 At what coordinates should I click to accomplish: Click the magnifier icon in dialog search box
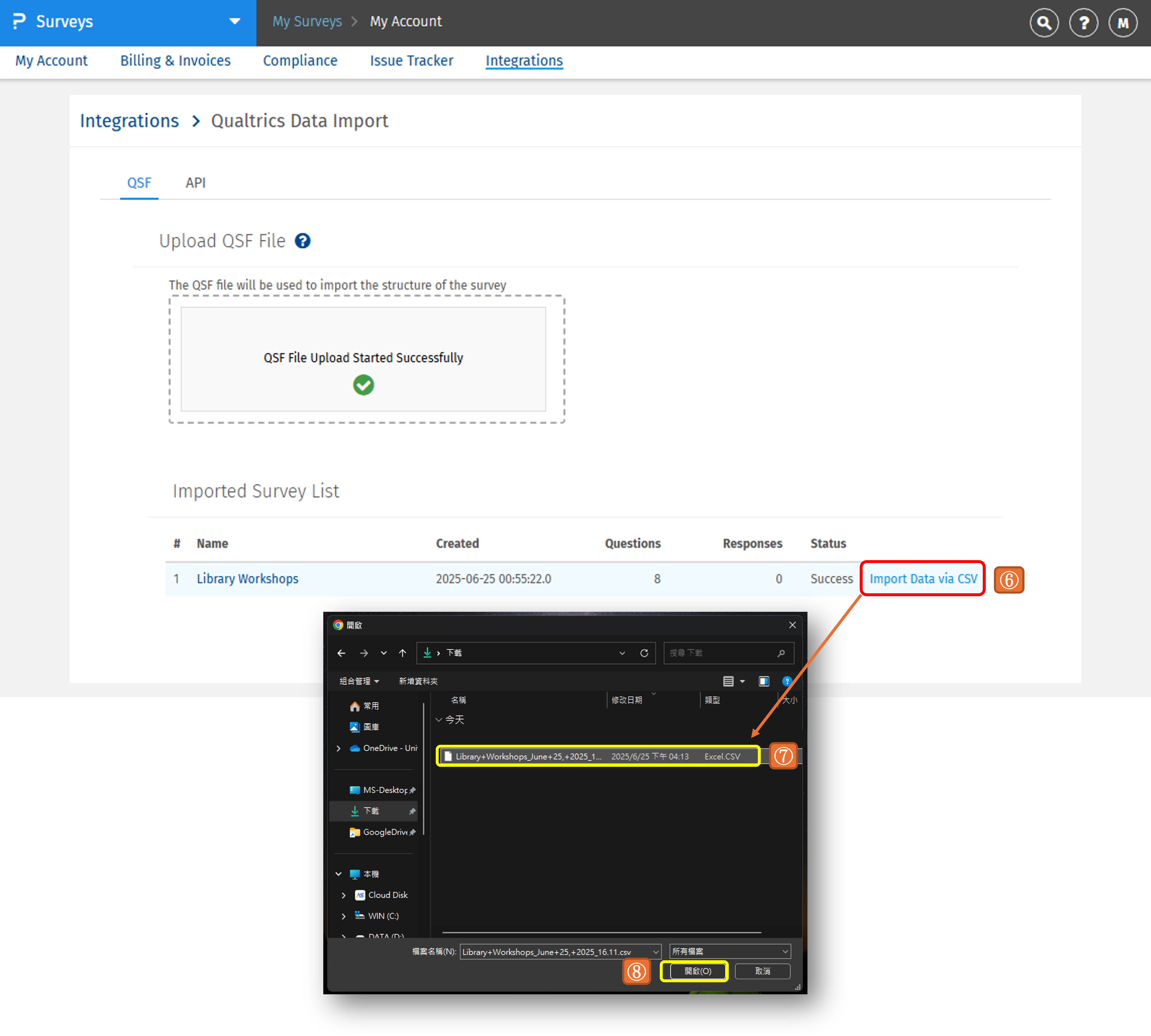coord(781,653)
